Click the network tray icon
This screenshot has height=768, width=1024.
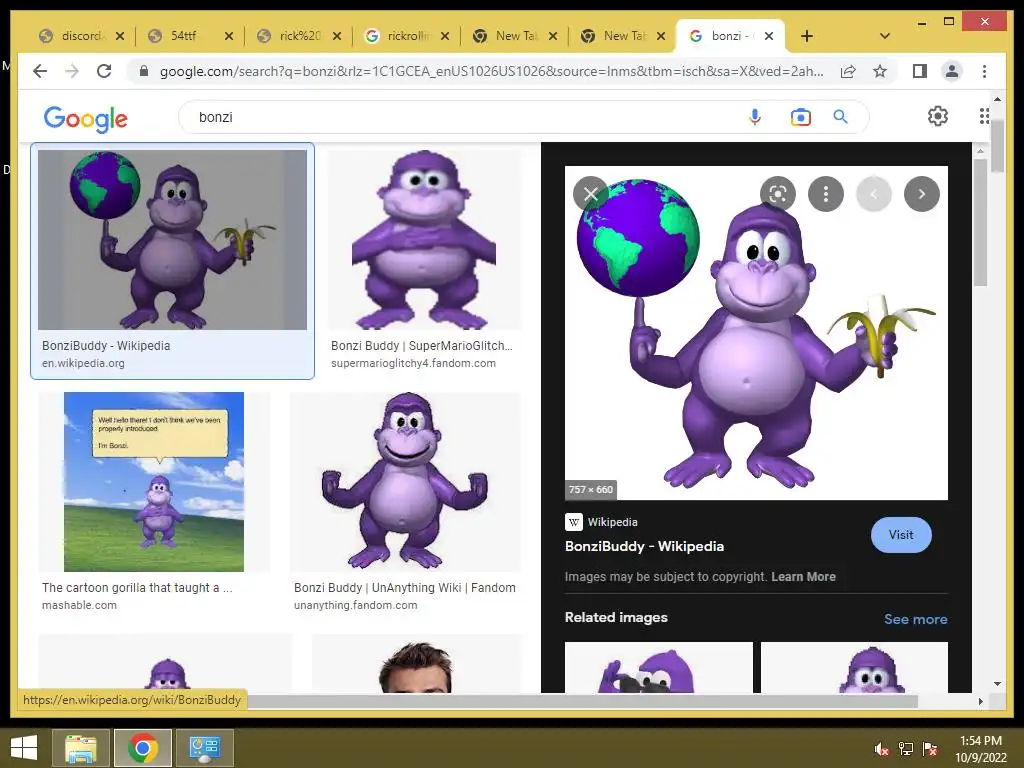906,748
